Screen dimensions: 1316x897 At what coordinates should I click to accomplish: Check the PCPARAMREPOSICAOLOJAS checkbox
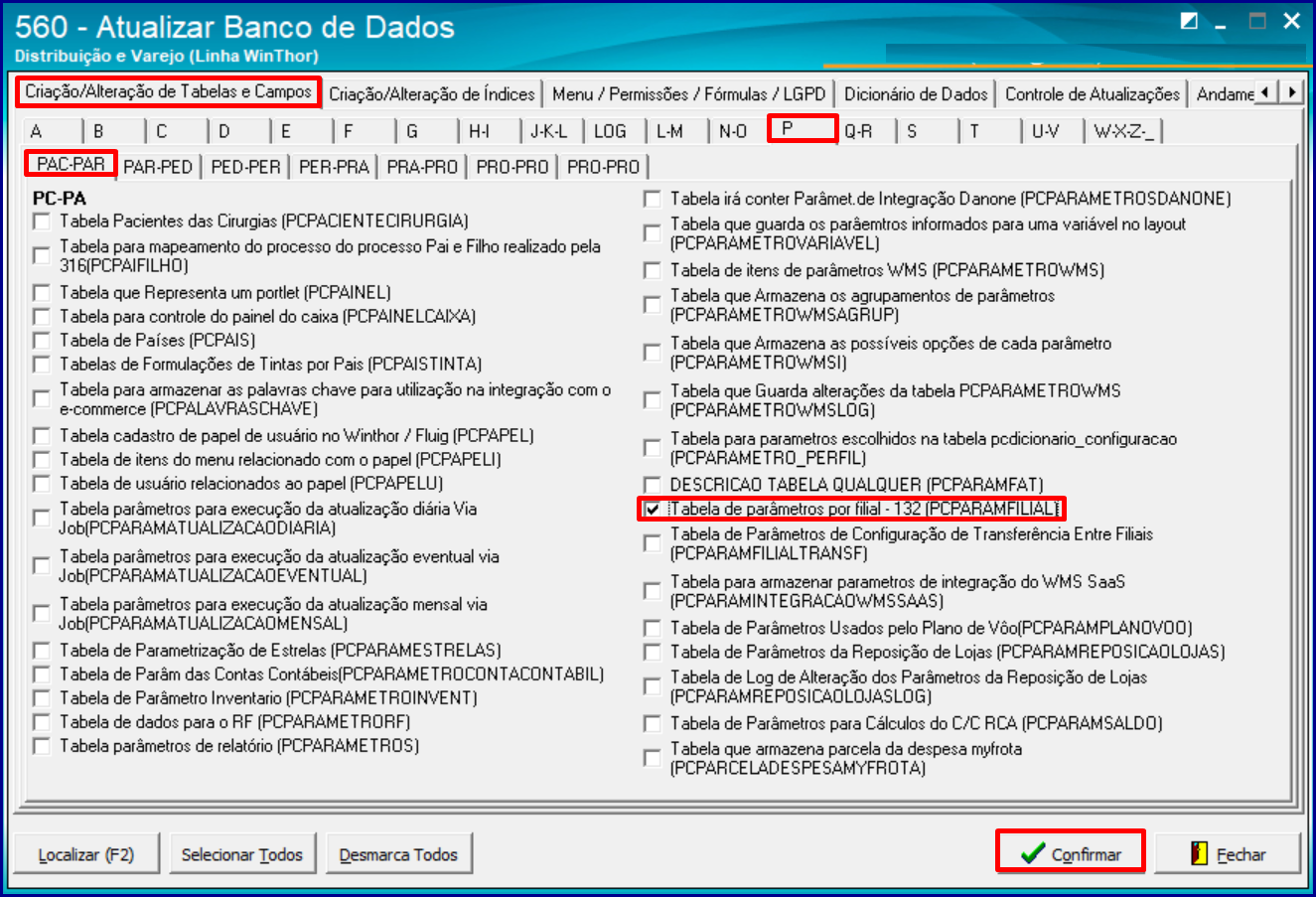coord(653,653)
